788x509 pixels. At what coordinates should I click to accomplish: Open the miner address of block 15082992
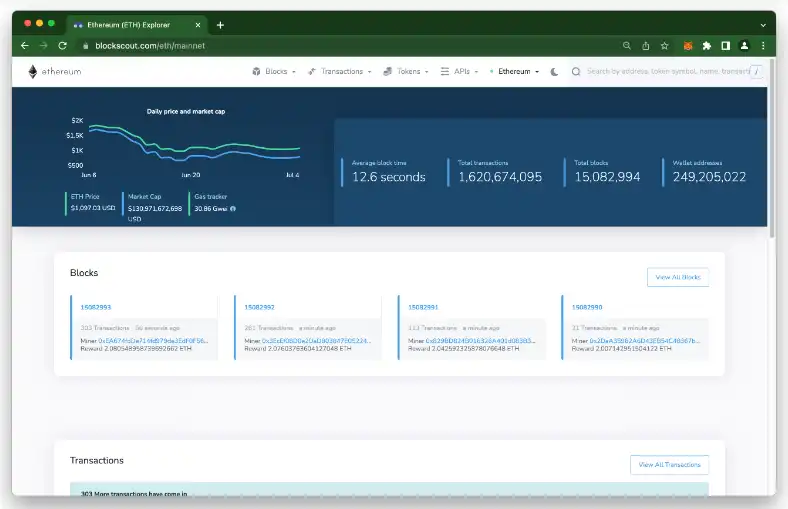tap(317, 341)
